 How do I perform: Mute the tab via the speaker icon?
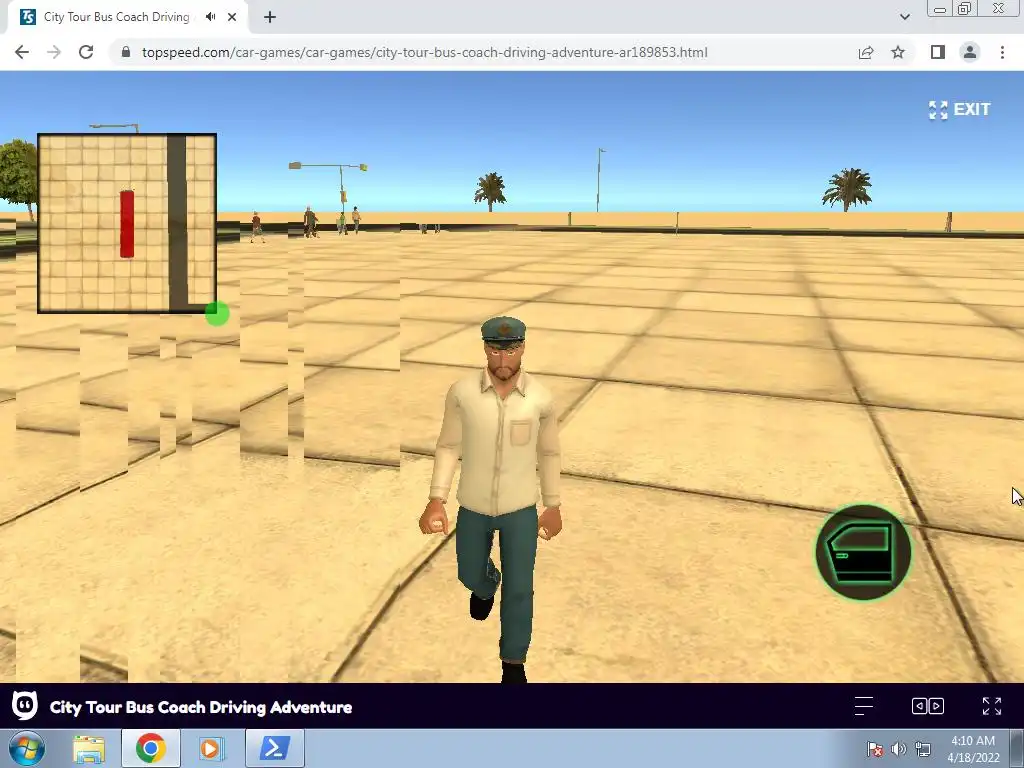point(210,17)
